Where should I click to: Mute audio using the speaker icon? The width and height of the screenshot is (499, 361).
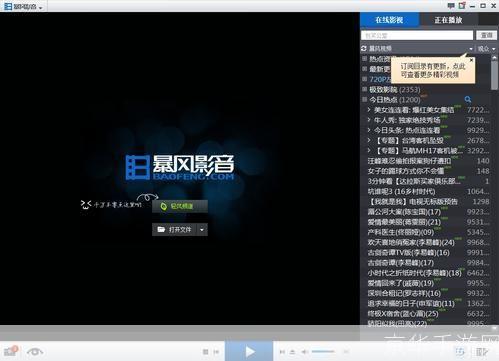click(x=304, y=352)
